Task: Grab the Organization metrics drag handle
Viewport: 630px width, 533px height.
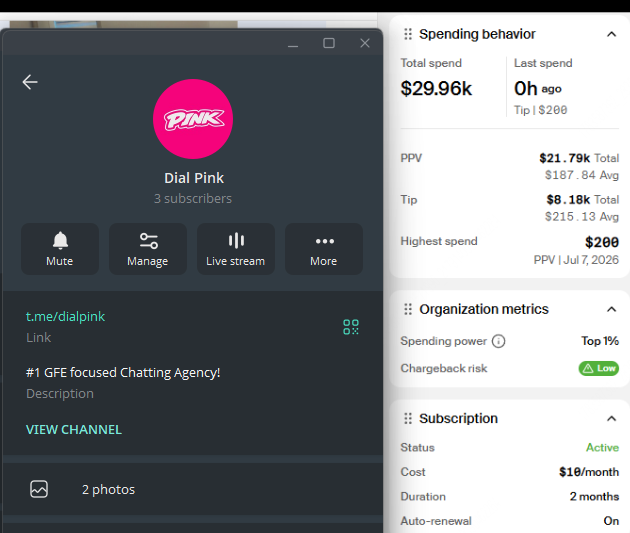Action: pos(408,309)
